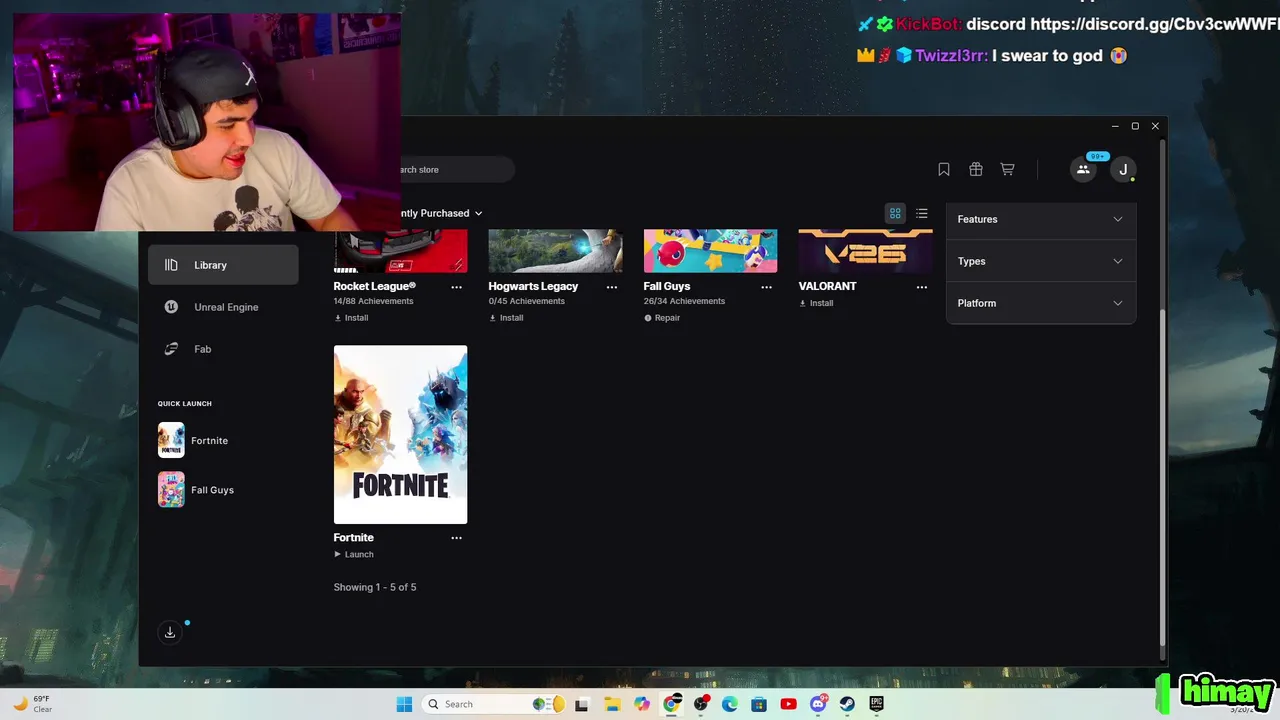The width and height of the screenshot is (1280, 720).
Task: Click the VALORANT title text
Action: pos(827,286)
